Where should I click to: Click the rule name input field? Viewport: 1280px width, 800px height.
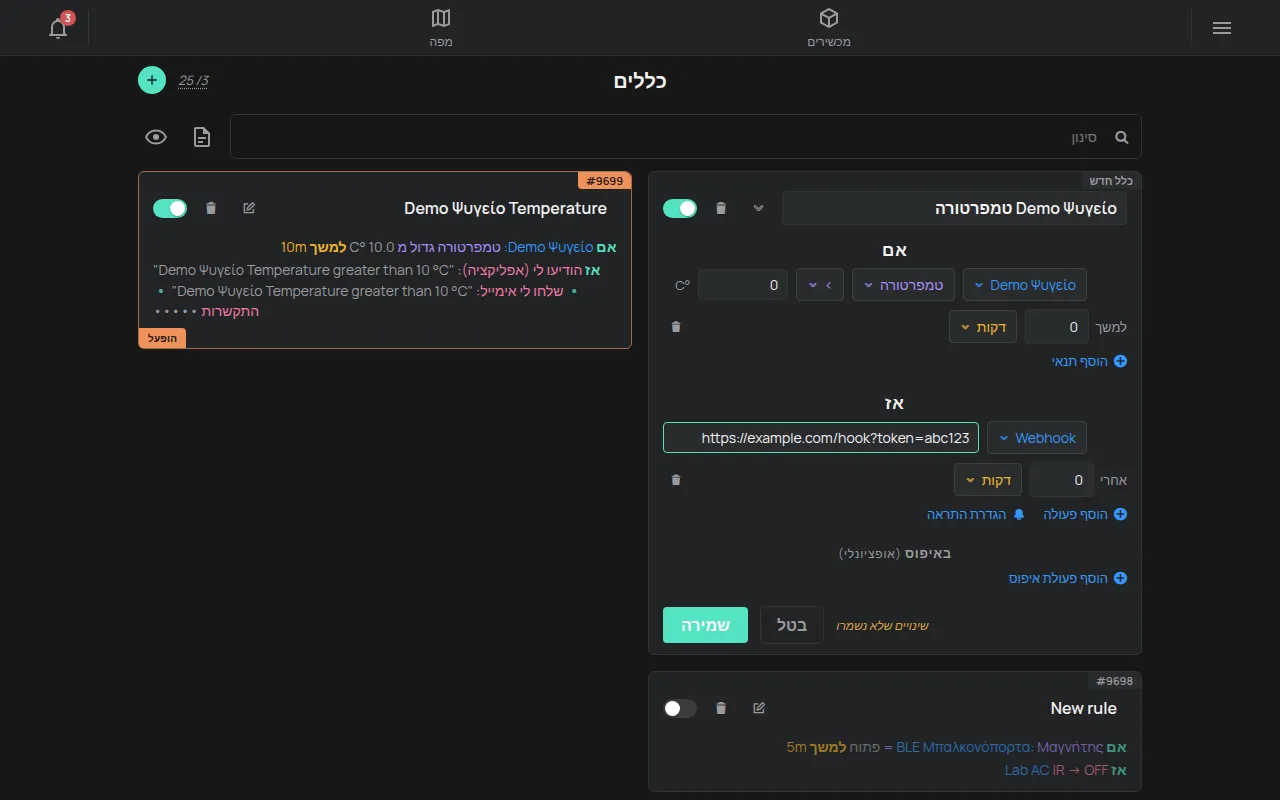pos(954,208)
